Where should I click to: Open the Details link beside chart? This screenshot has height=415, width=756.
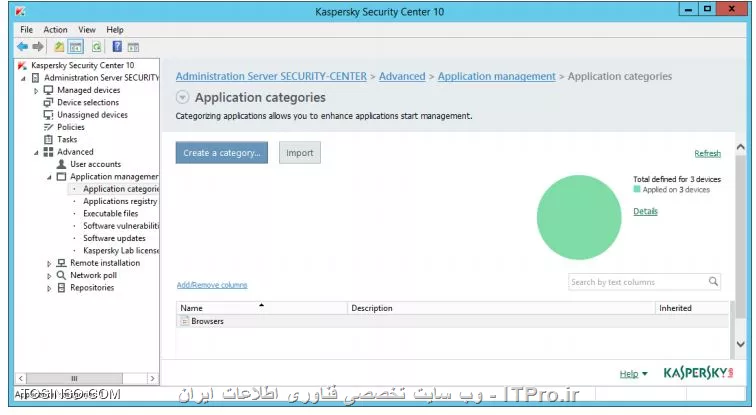click(x=645, y=211)
